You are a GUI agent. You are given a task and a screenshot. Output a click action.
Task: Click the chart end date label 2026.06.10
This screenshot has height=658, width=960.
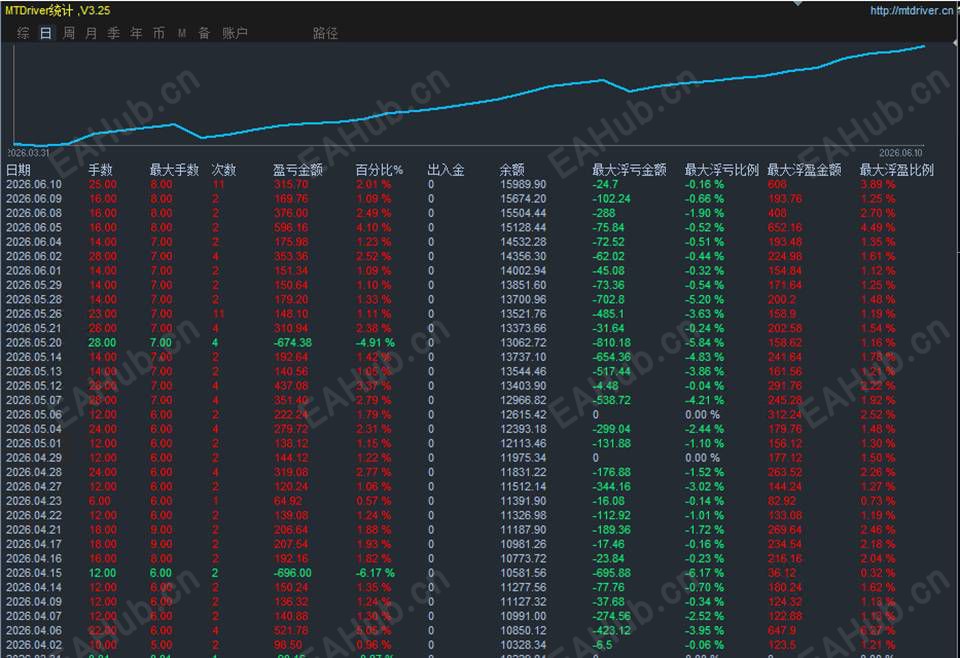point(901,153)
